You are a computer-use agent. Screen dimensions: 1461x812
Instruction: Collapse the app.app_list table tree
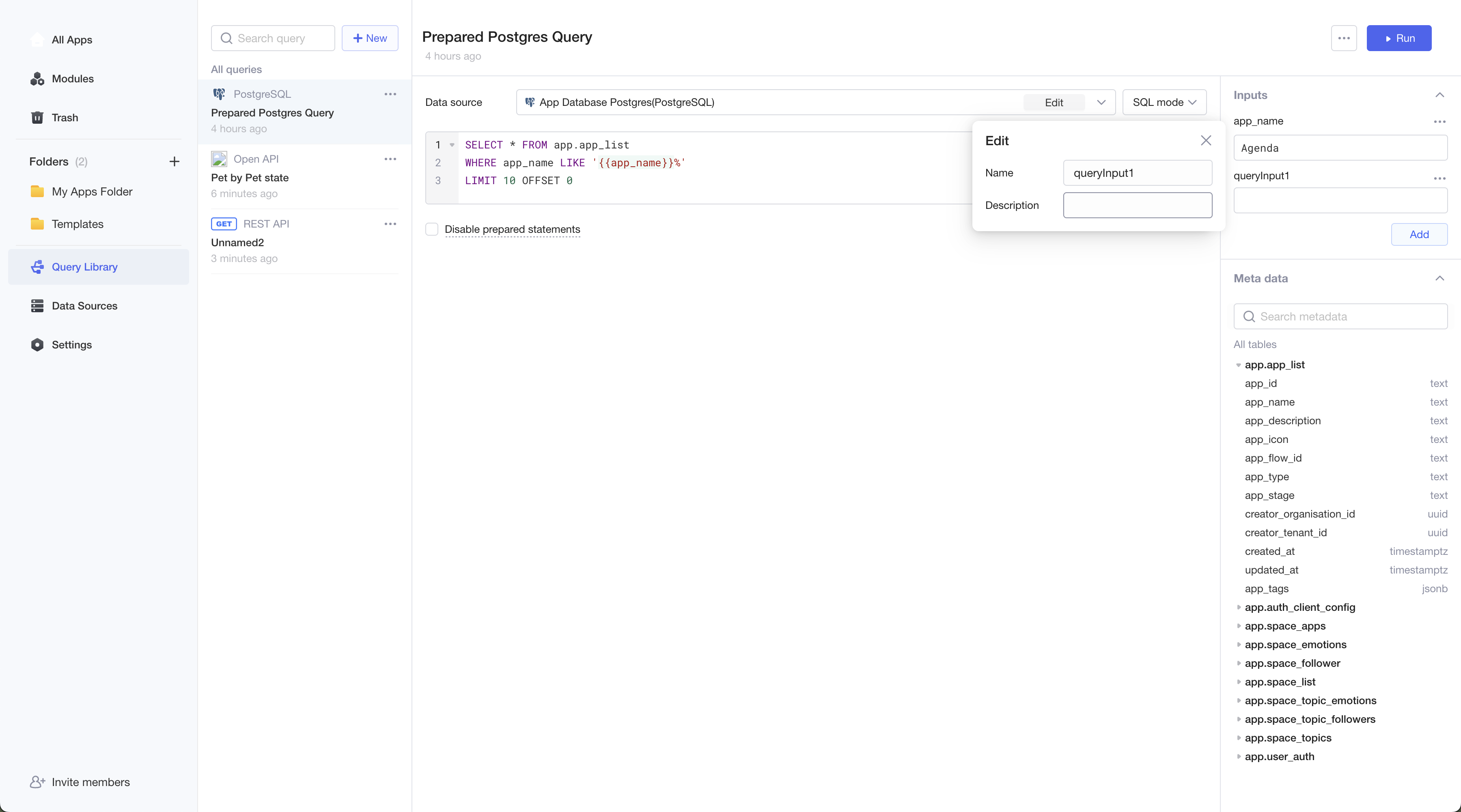point(1239,365)
